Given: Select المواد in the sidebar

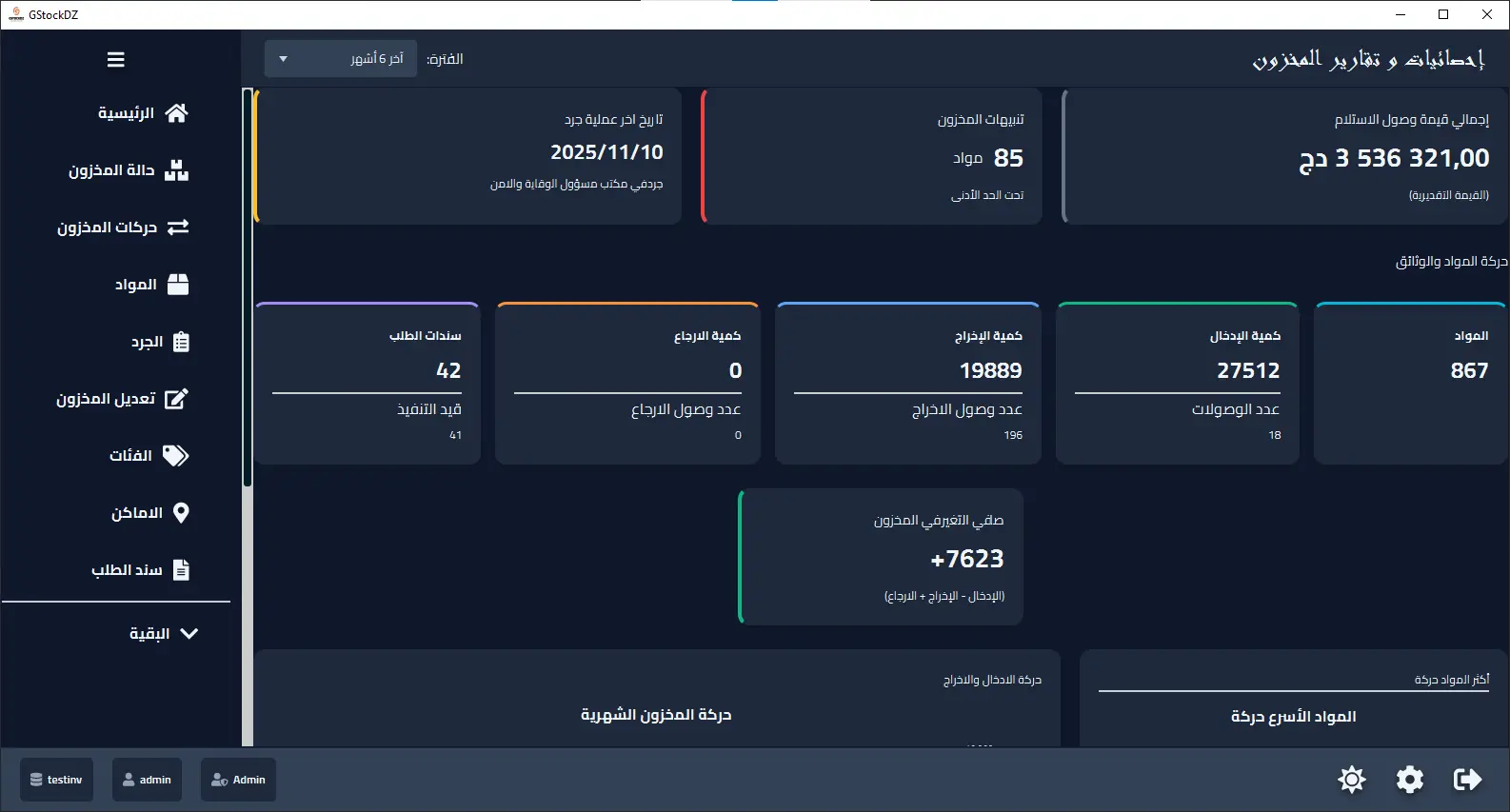Looking at the screenshot, I should point(136,285).
